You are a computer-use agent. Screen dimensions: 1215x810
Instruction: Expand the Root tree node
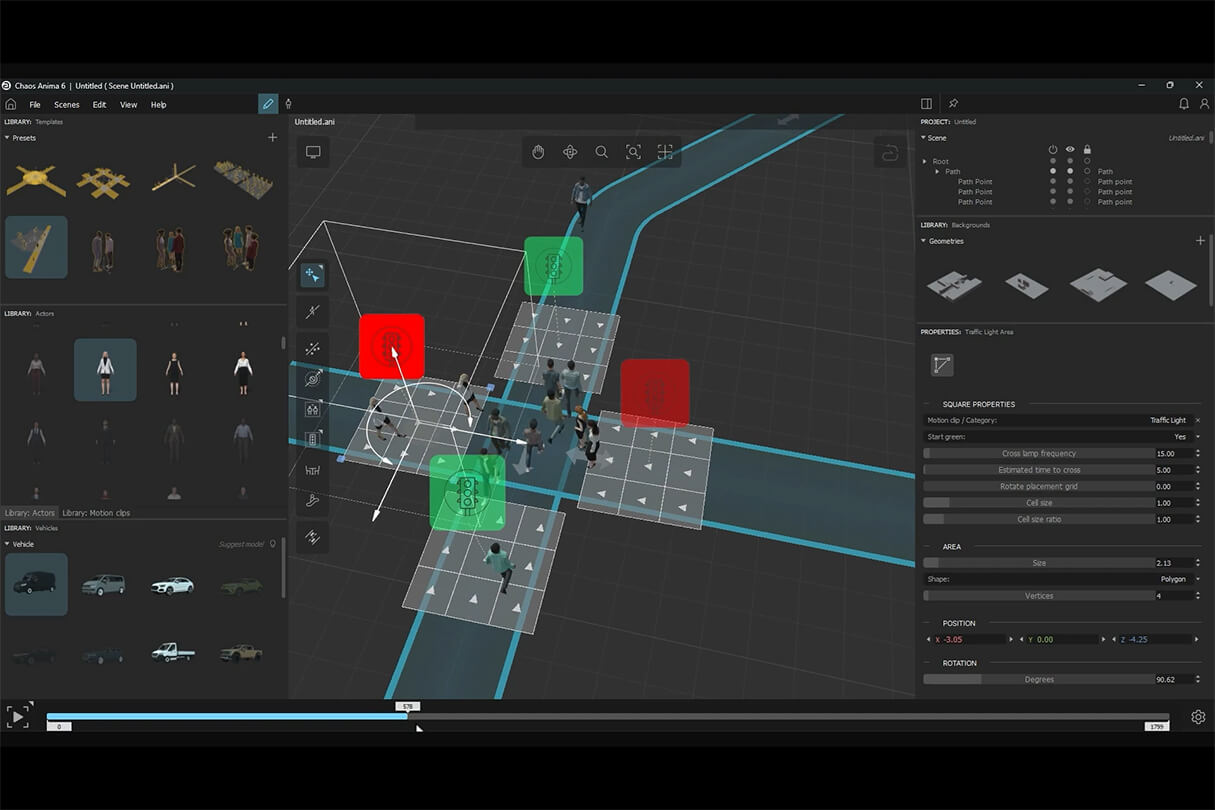[x=925, y=161]
